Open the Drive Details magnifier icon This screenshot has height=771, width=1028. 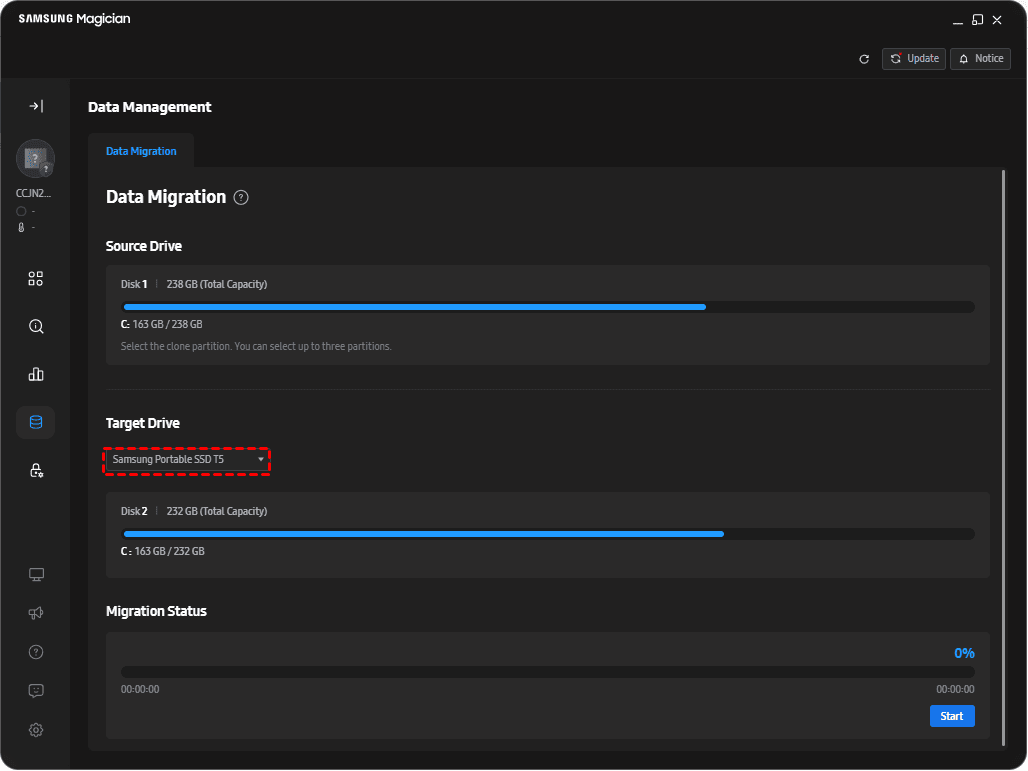(x=35, y=326)
